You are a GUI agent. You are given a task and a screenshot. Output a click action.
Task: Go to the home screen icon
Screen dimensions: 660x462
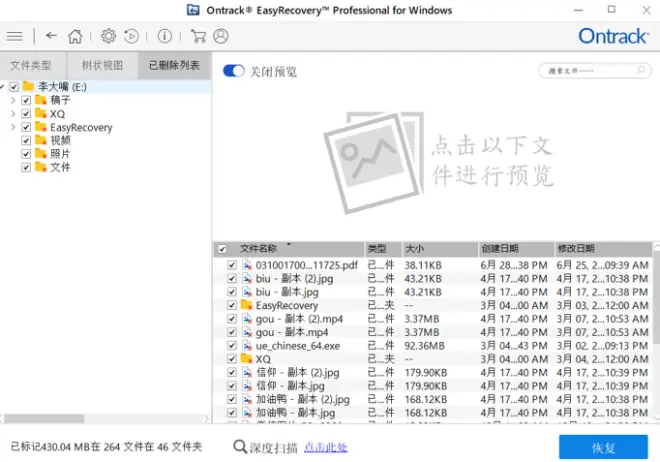coord(75,36)
